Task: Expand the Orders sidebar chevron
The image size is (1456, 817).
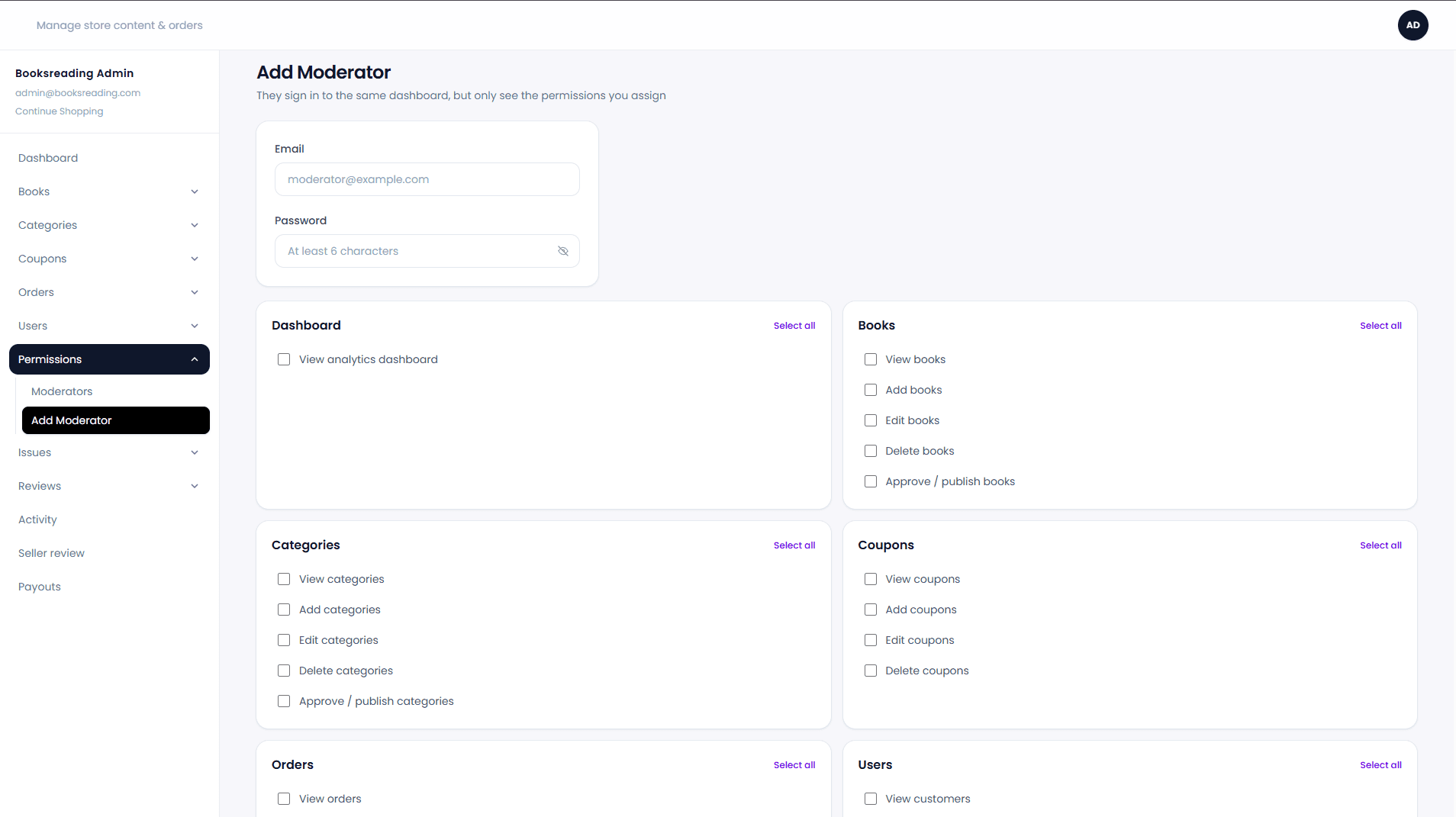Action: 195,292
